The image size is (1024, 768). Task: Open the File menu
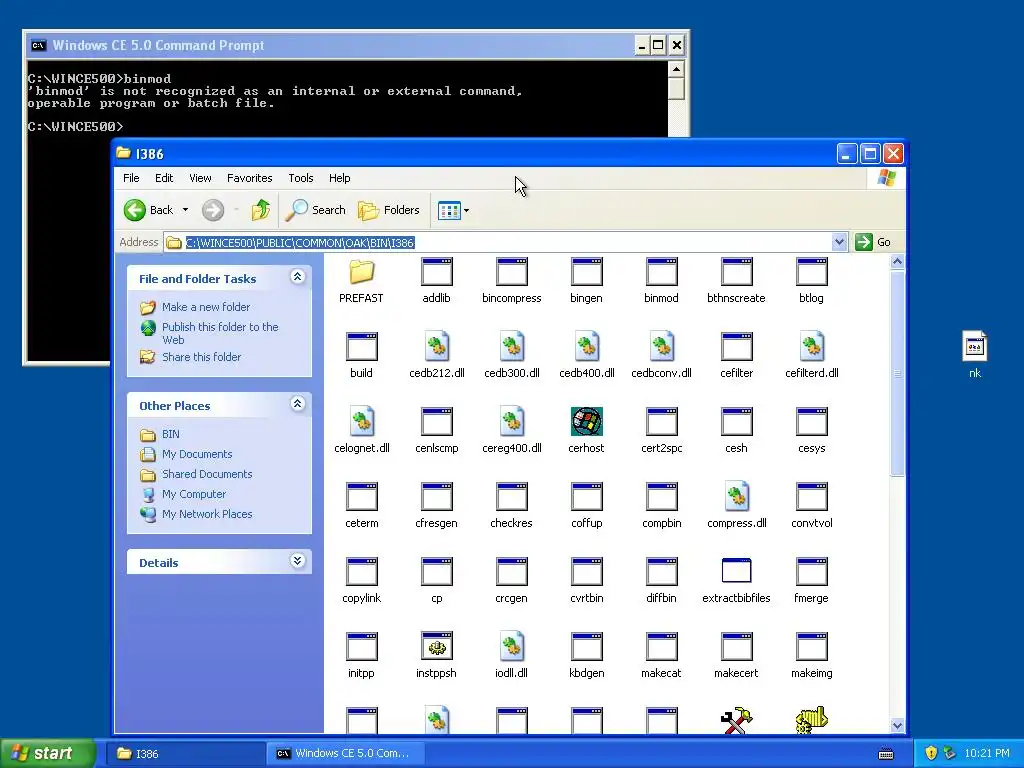coord(131,178)
